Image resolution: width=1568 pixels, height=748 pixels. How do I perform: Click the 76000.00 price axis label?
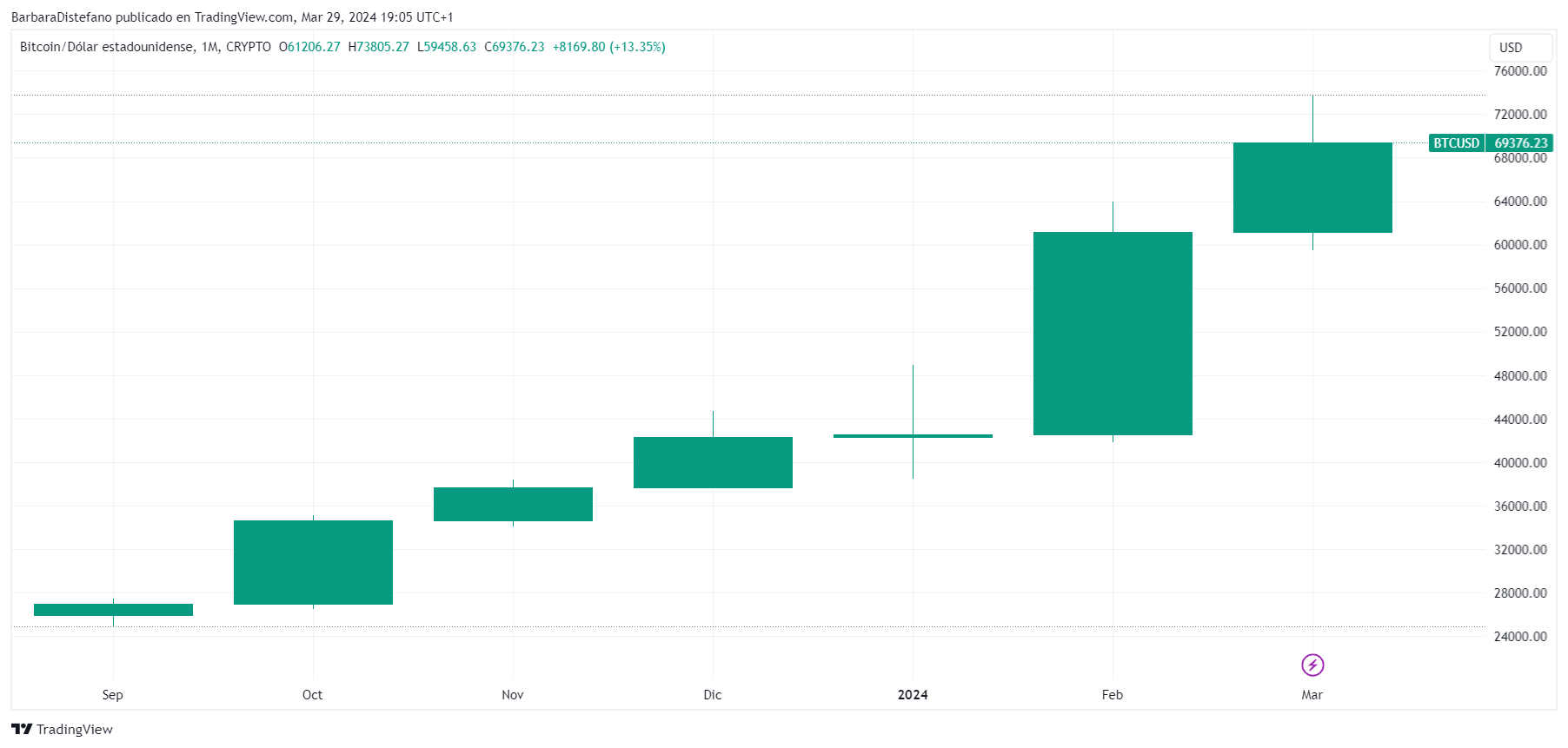1520,71
